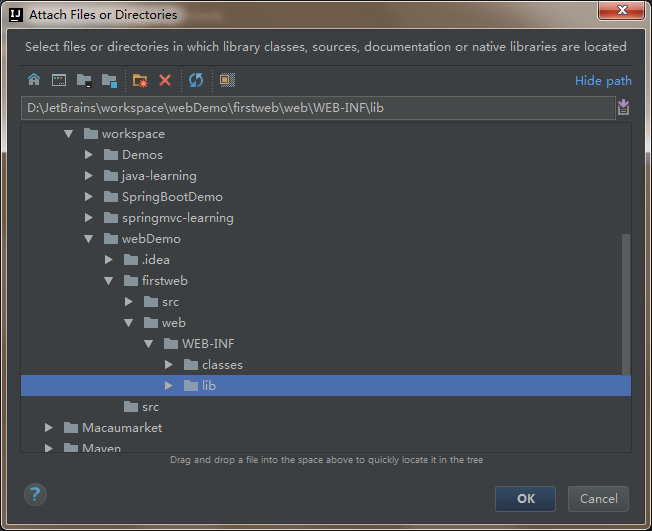Viewport: 652px width, 531px height.
Task: Select the src folder below lib
Action: 326,407
